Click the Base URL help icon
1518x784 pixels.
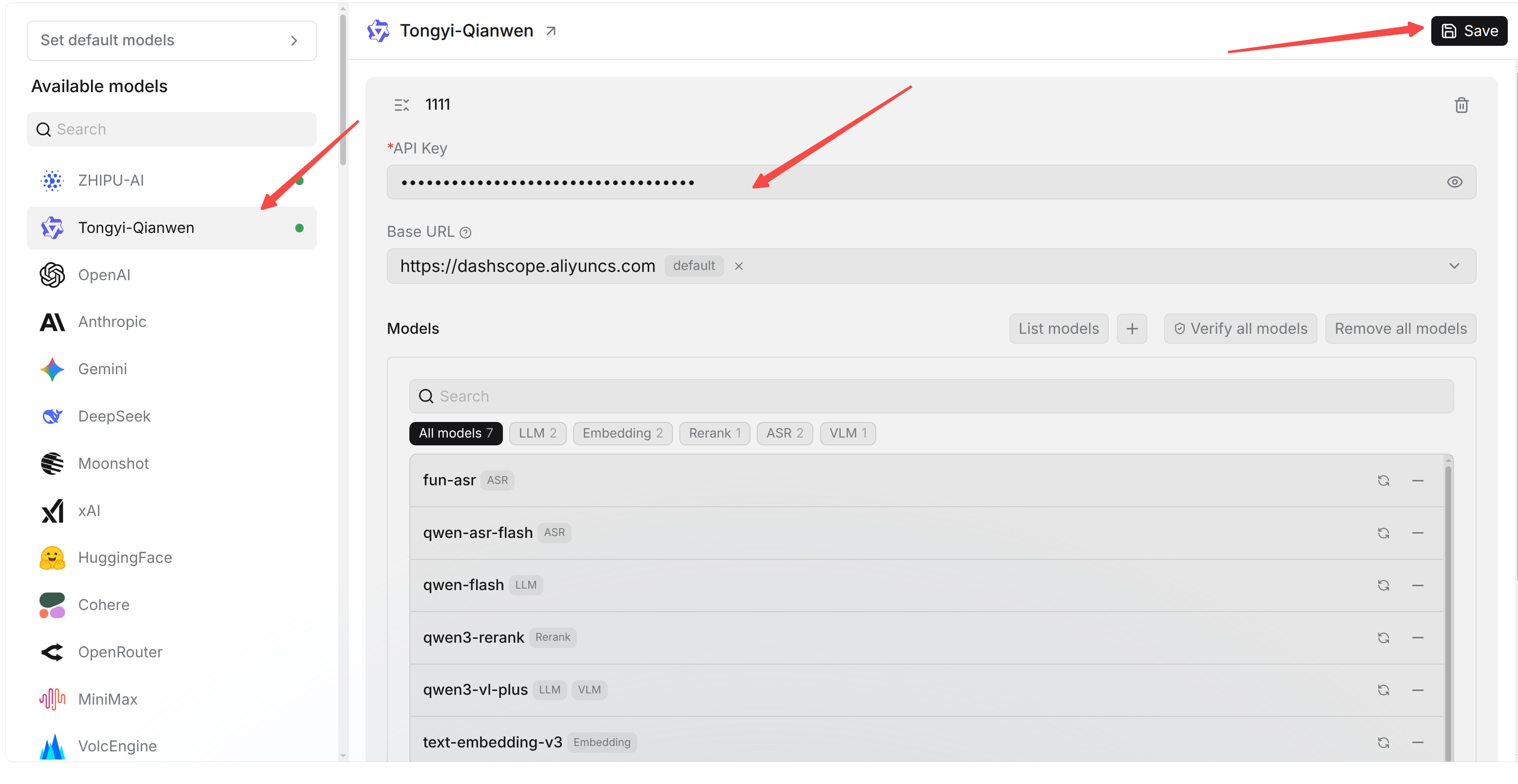[465, 233]
